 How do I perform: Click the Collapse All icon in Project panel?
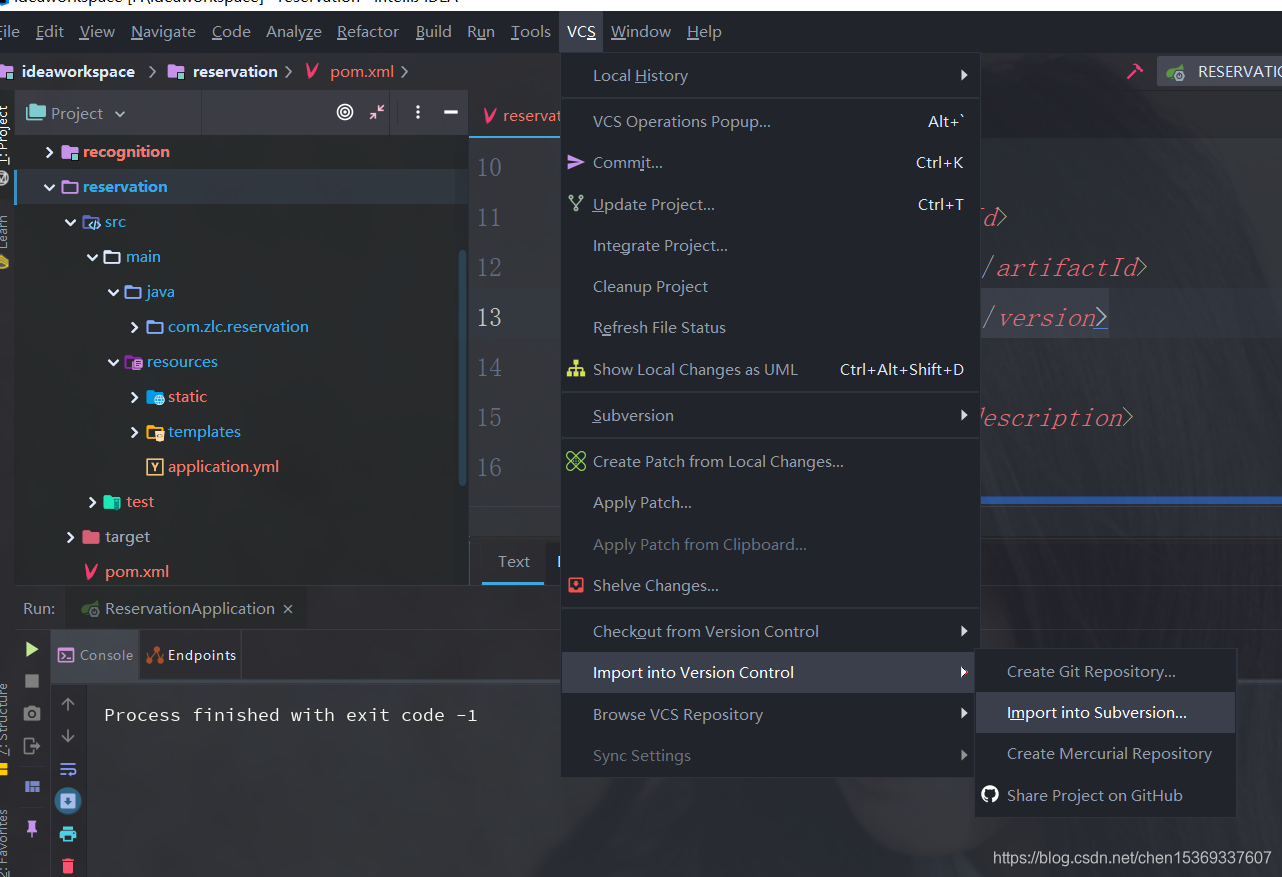pyautogui.click(x=377, y=113)
